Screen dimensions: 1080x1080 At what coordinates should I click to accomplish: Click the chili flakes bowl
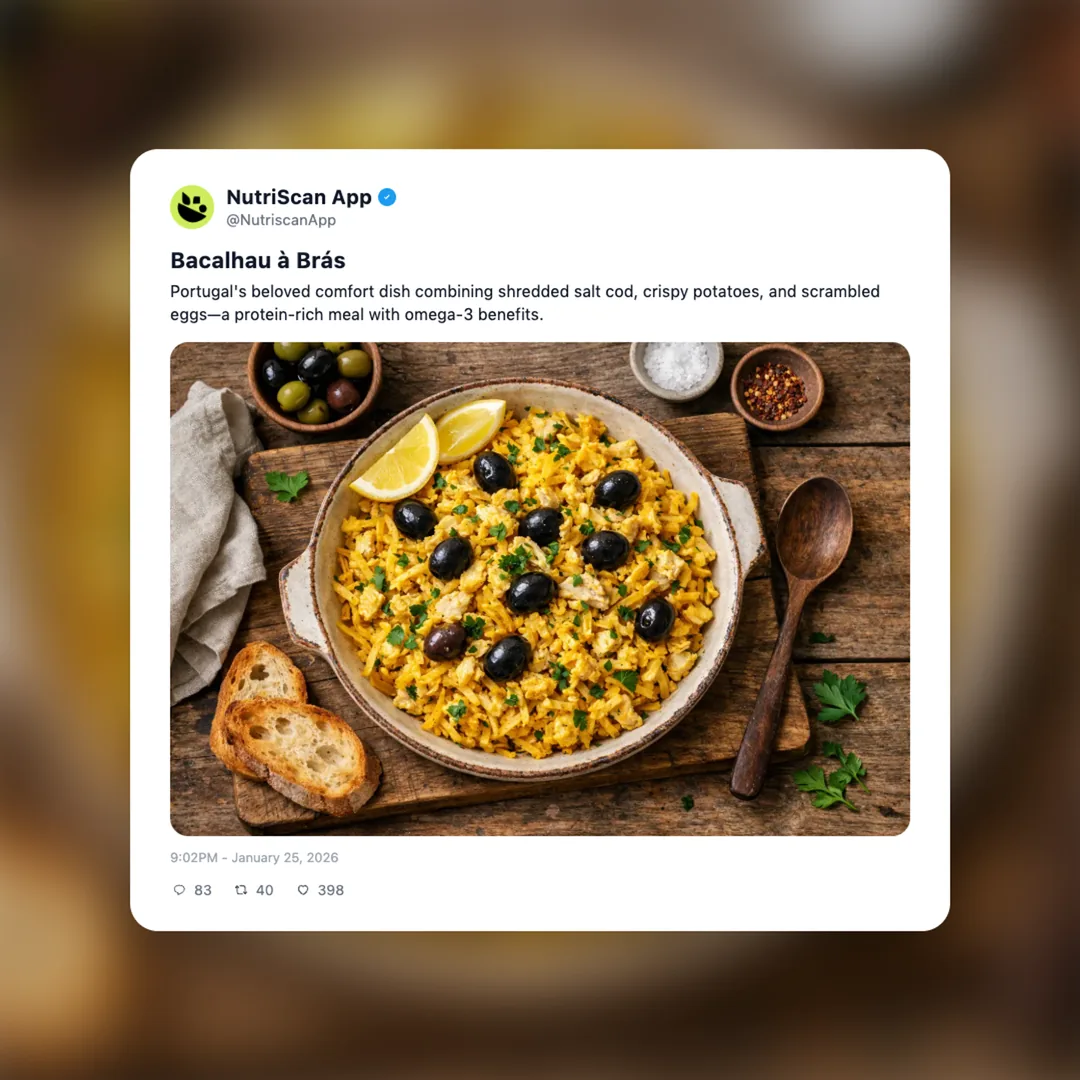(x=777, y=387)
